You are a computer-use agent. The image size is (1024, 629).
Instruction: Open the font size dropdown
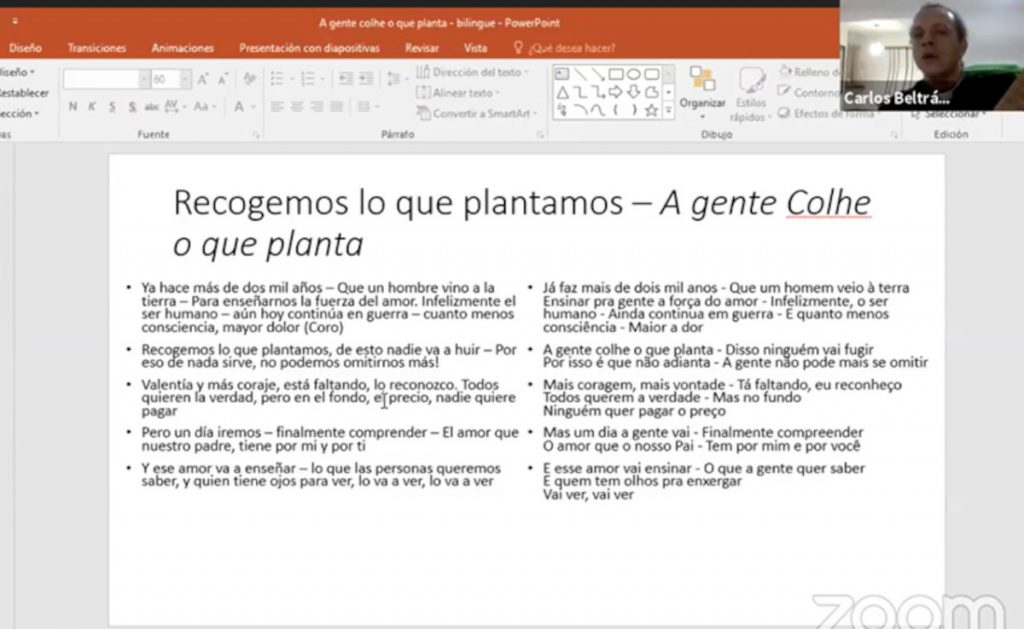coord(185,79)
